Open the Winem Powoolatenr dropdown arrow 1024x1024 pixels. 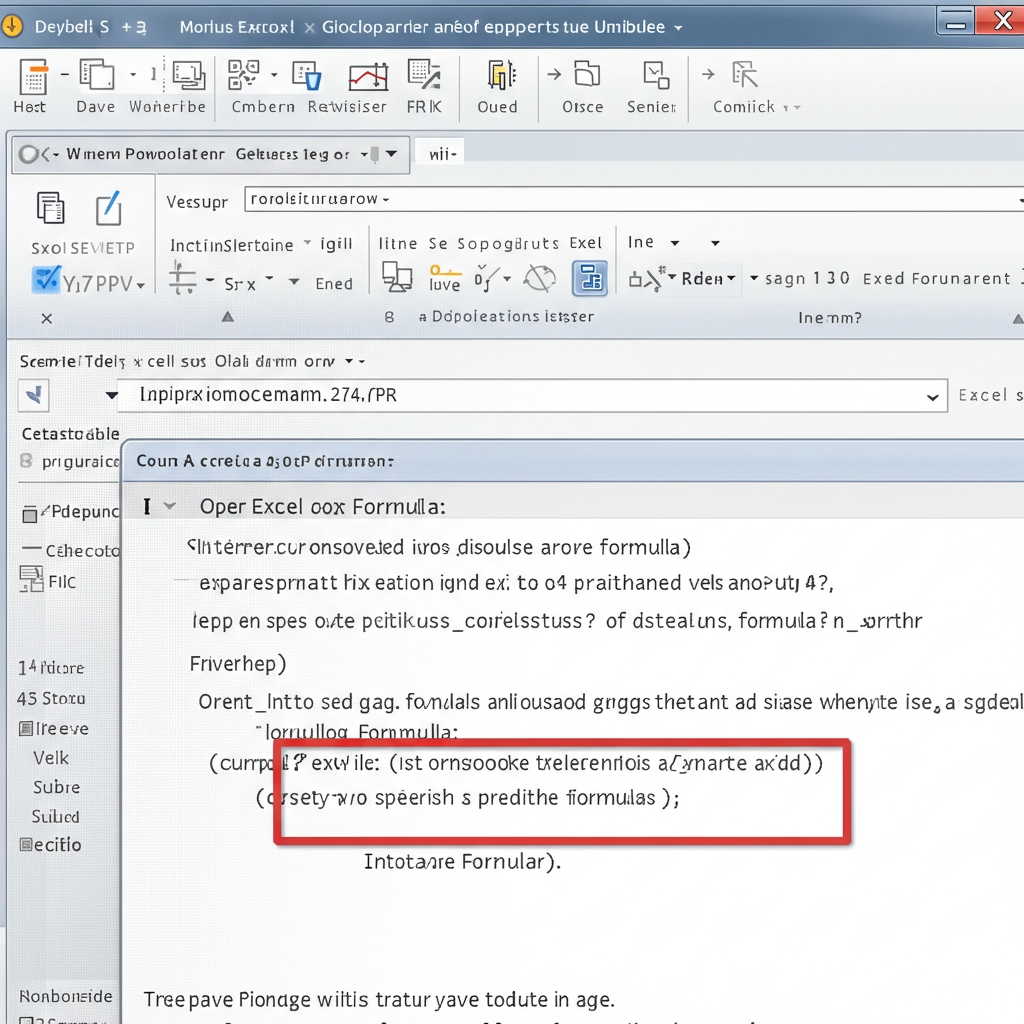391,154
